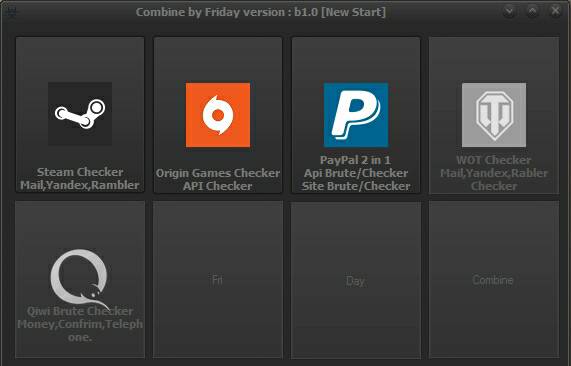The image size is (571, 366).
Task: Click the grayed World of Tanks logo
Action: 494,115
